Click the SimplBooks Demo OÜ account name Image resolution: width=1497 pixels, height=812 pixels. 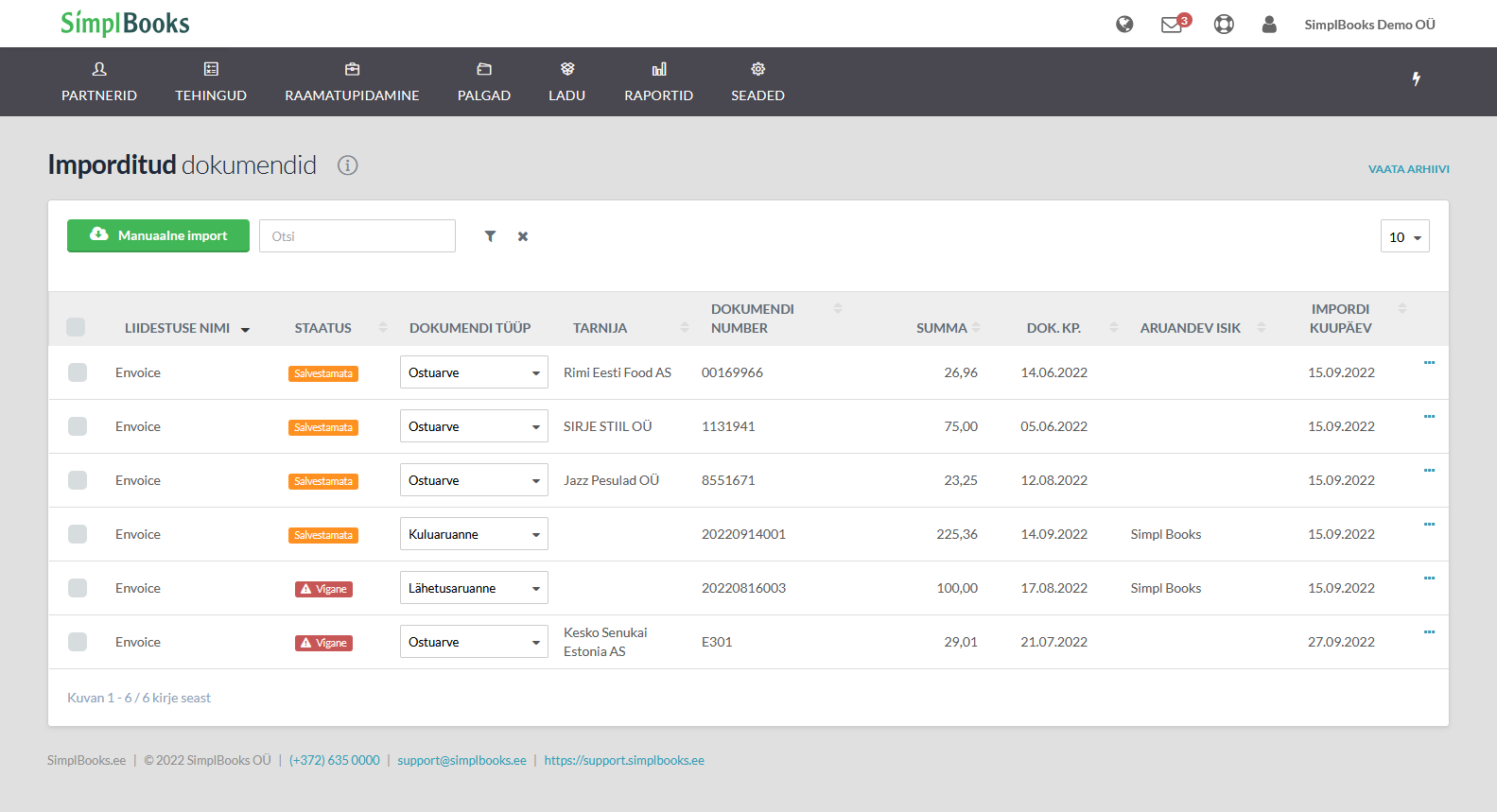[1369, 25]
